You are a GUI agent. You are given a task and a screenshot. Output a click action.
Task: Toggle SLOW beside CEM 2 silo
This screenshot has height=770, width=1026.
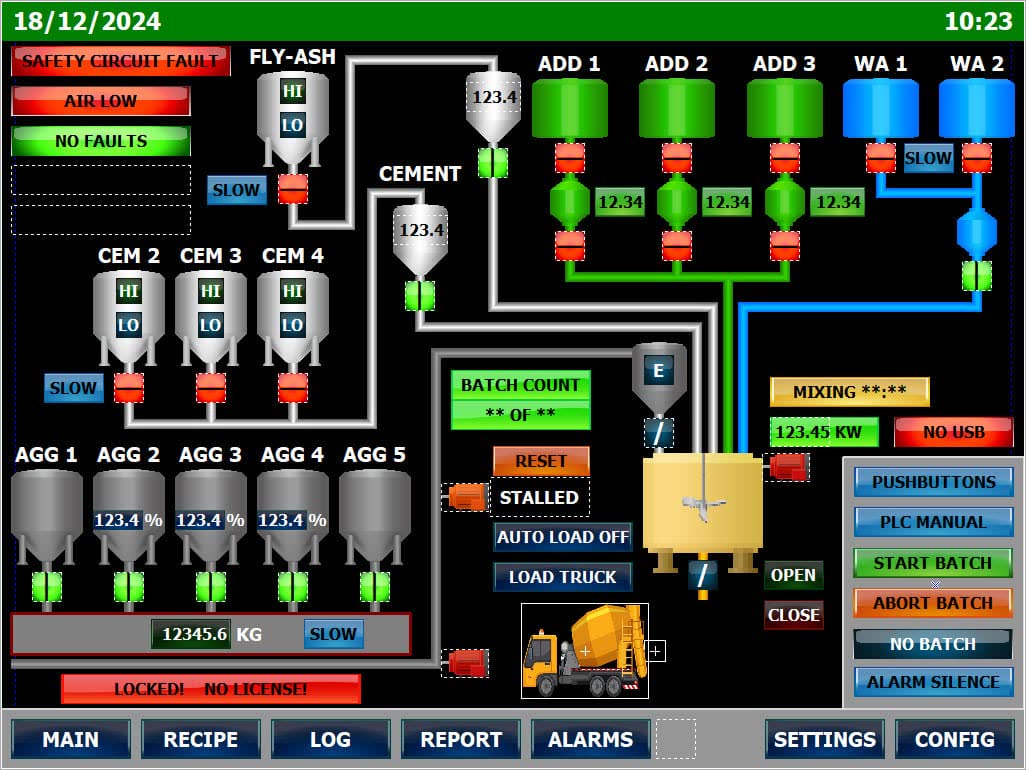73,387
